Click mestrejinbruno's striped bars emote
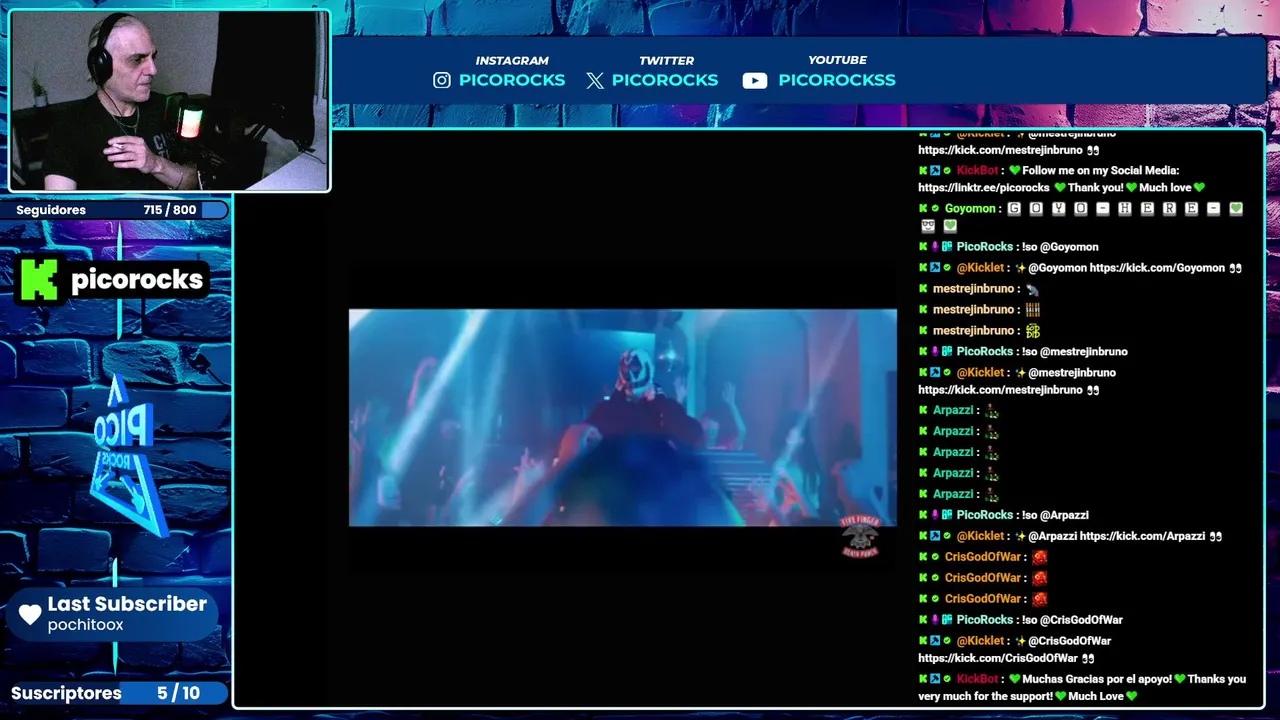Viewport: 1280px width, 720px height. click(x=1032, y=310)
